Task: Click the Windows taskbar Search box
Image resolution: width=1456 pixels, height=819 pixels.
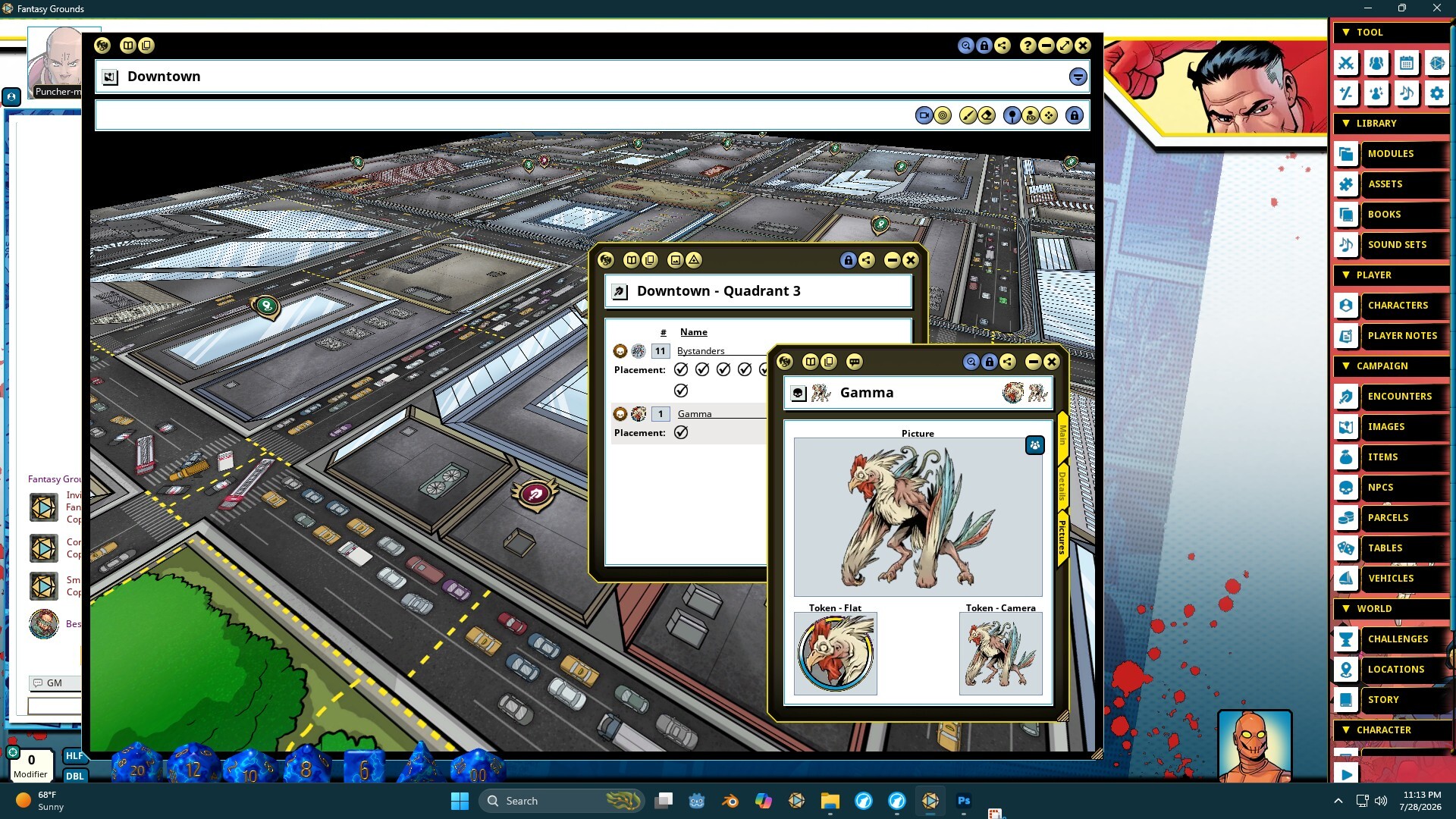Action: [x=562, y=801]
